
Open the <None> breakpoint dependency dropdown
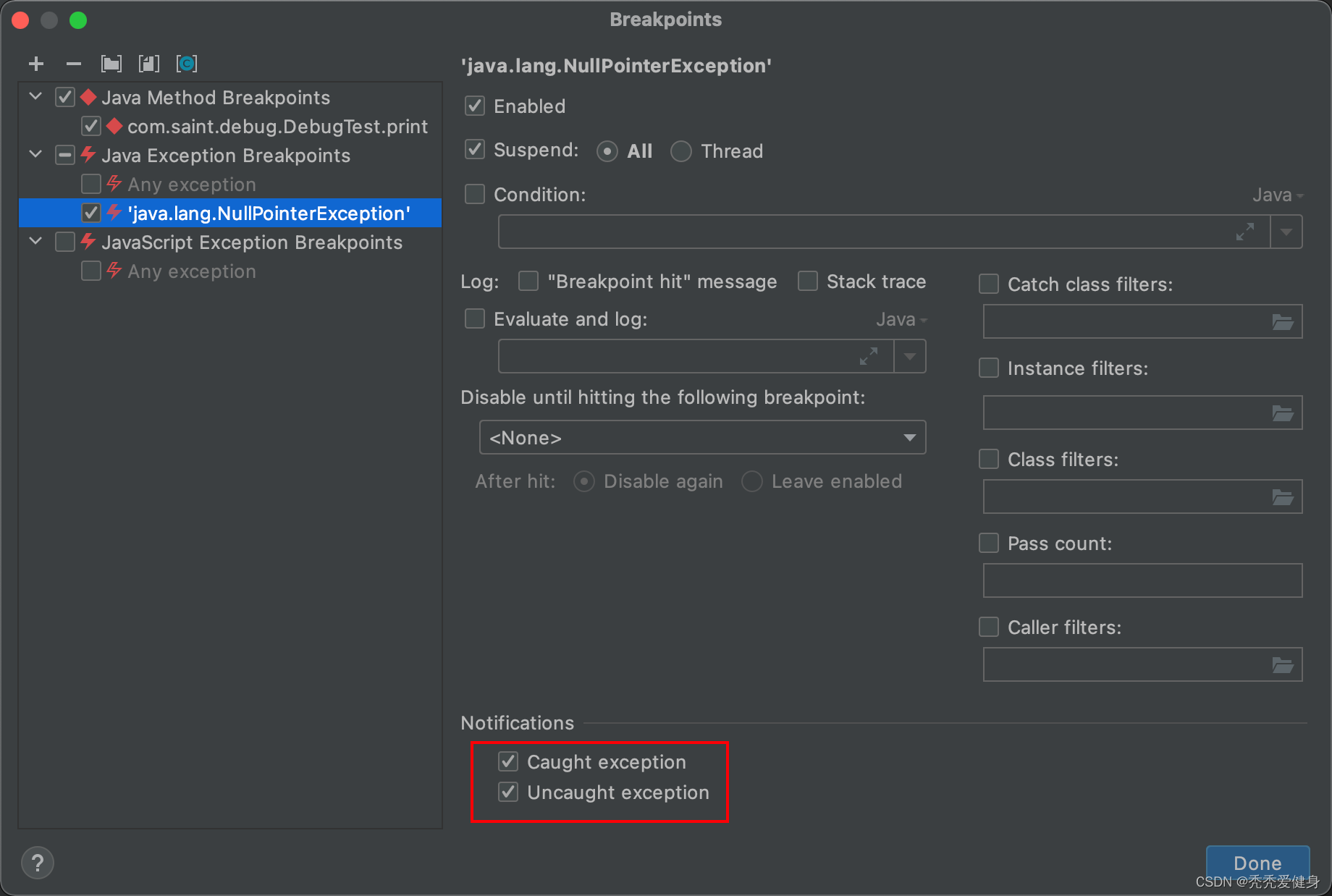tap(702, 438)
